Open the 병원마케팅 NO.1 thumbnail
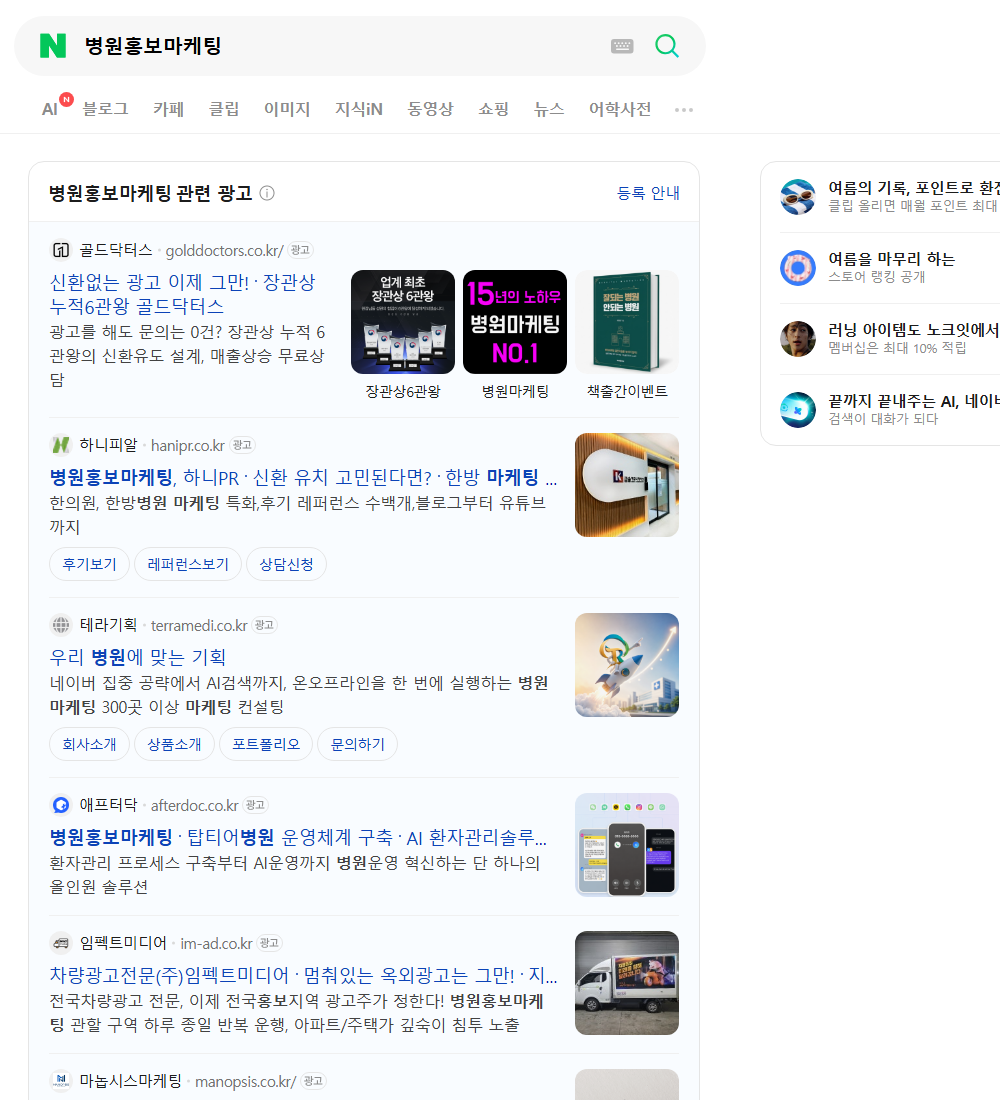Image resolution: width=1000 pixels, height=1100 pixels. (x=515, y=322)
